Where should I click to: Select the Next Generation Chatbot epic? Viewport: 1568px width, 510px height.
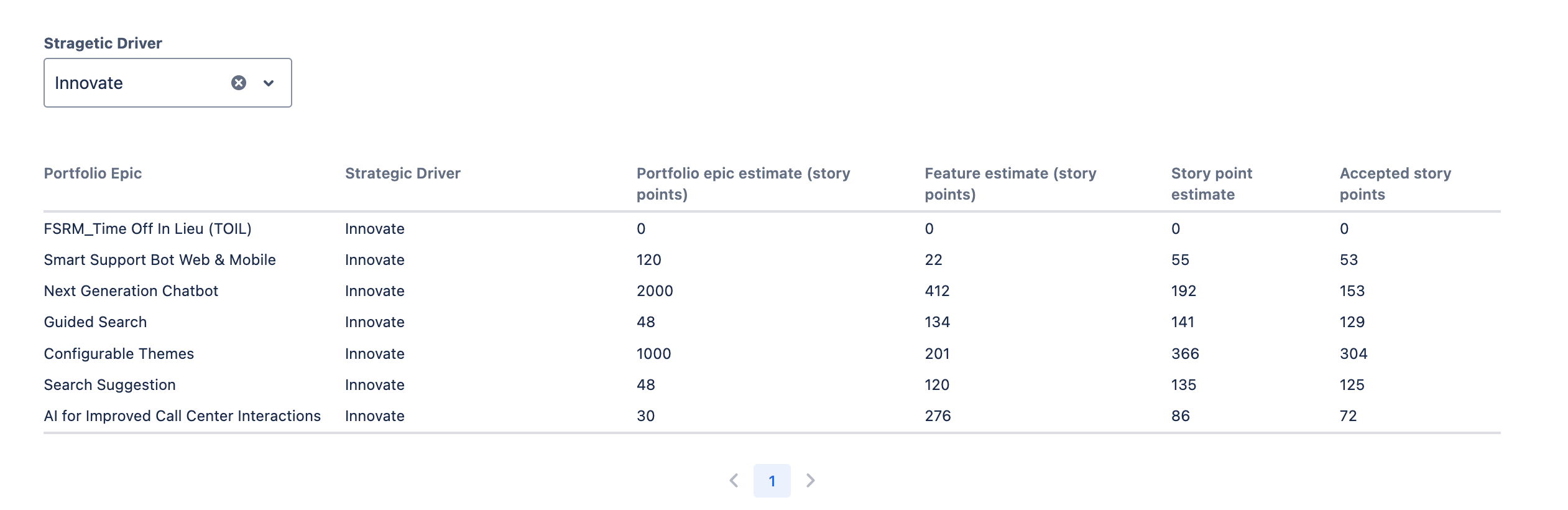coord(131,290)
